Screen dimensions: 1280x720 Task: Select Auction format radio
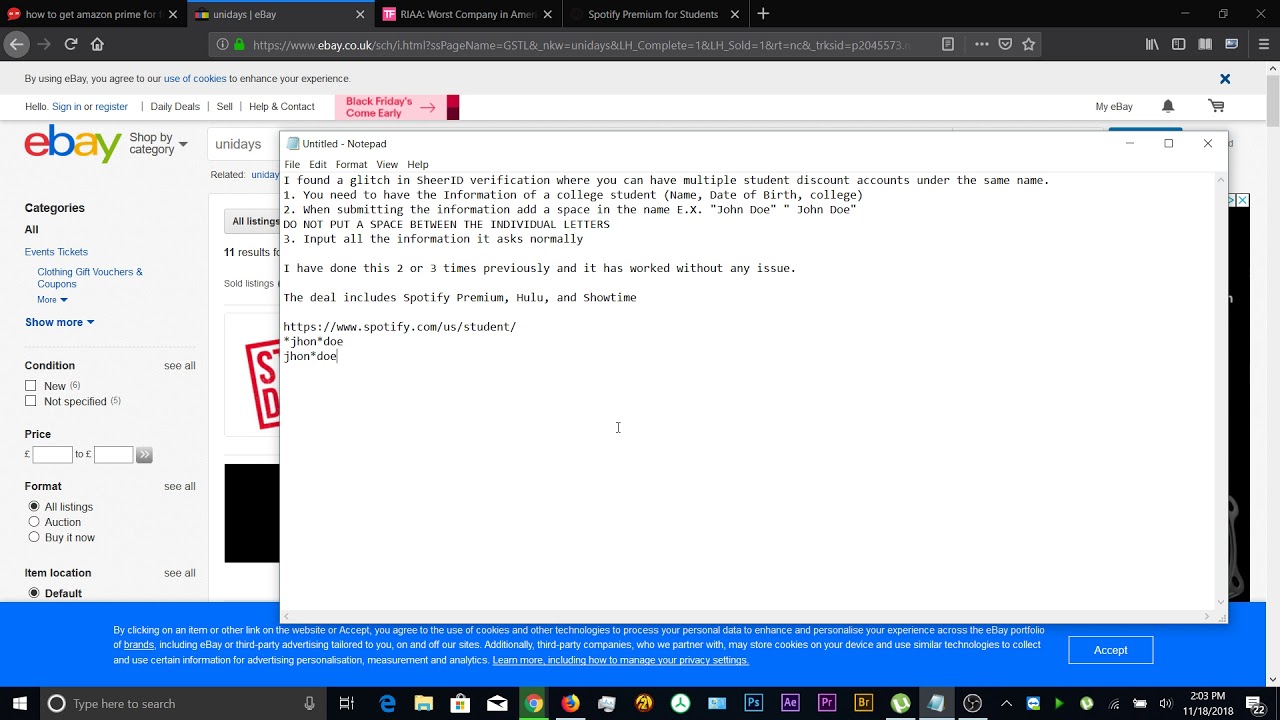pos(34,522)
